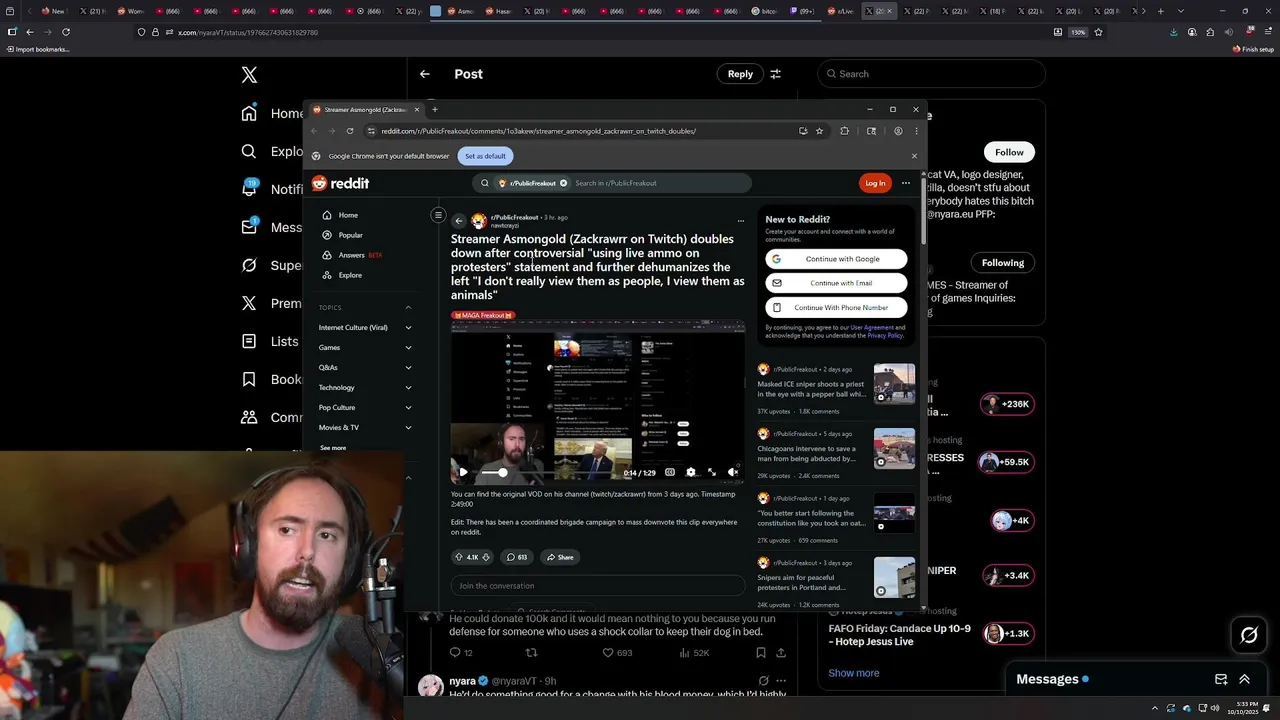Switch to the Streamer Asmongold Chrome tab
1280x720 pixels.
pyautogui.click(x=365, y=109)
